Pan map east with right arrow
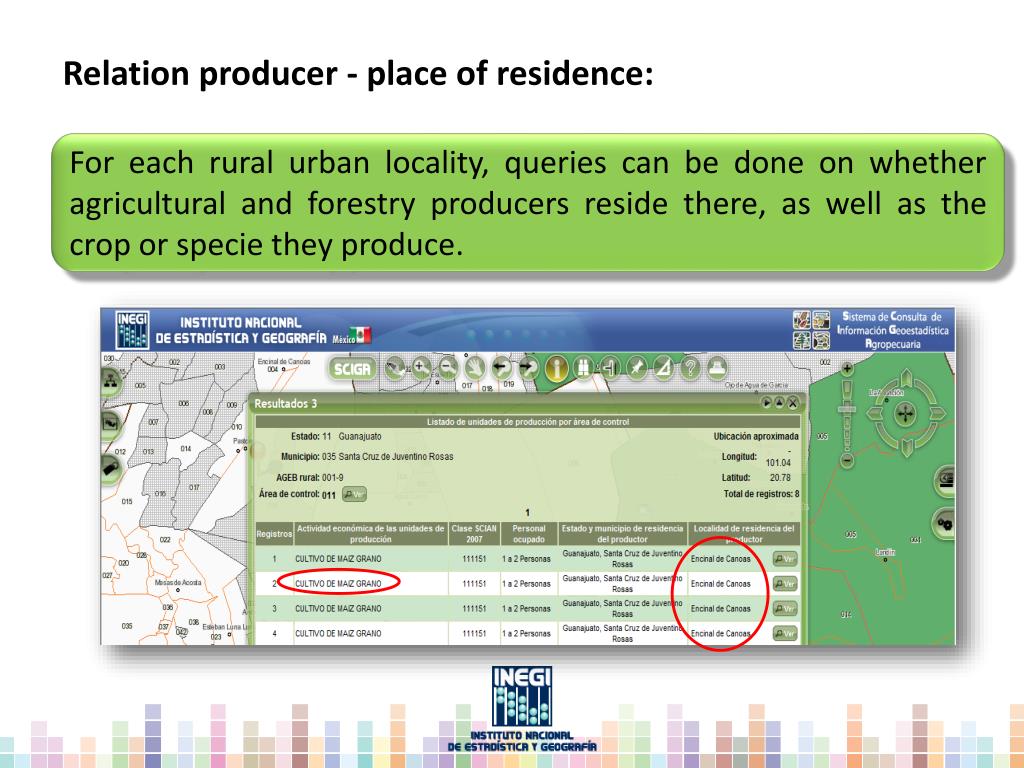 (936, 413)
